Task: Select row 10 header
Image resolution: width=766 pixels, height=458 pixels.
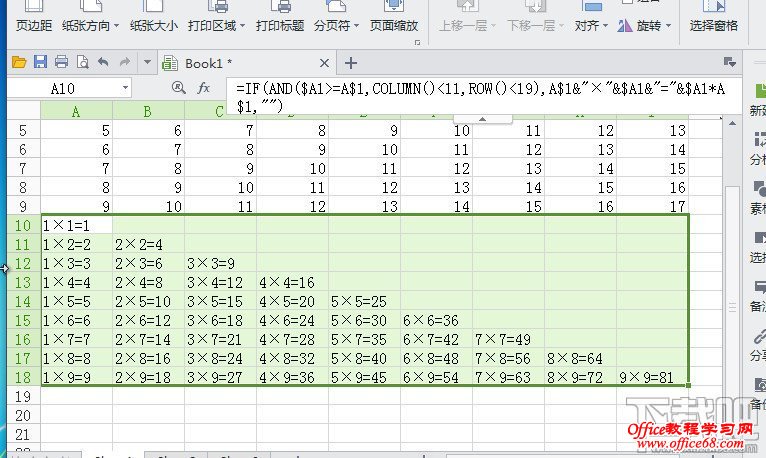Action: (23, 225)
